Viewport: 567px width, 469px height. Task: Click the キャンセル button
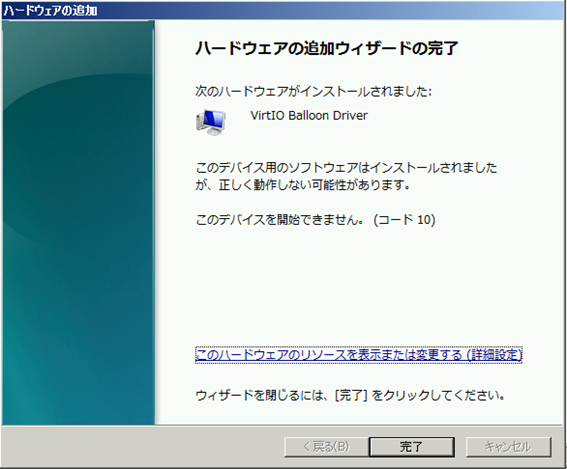(x=508, y=447)
